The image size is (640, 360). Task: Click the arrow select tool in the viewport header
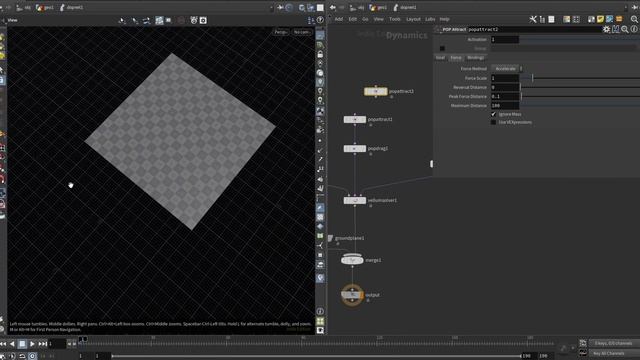[122, 20]
